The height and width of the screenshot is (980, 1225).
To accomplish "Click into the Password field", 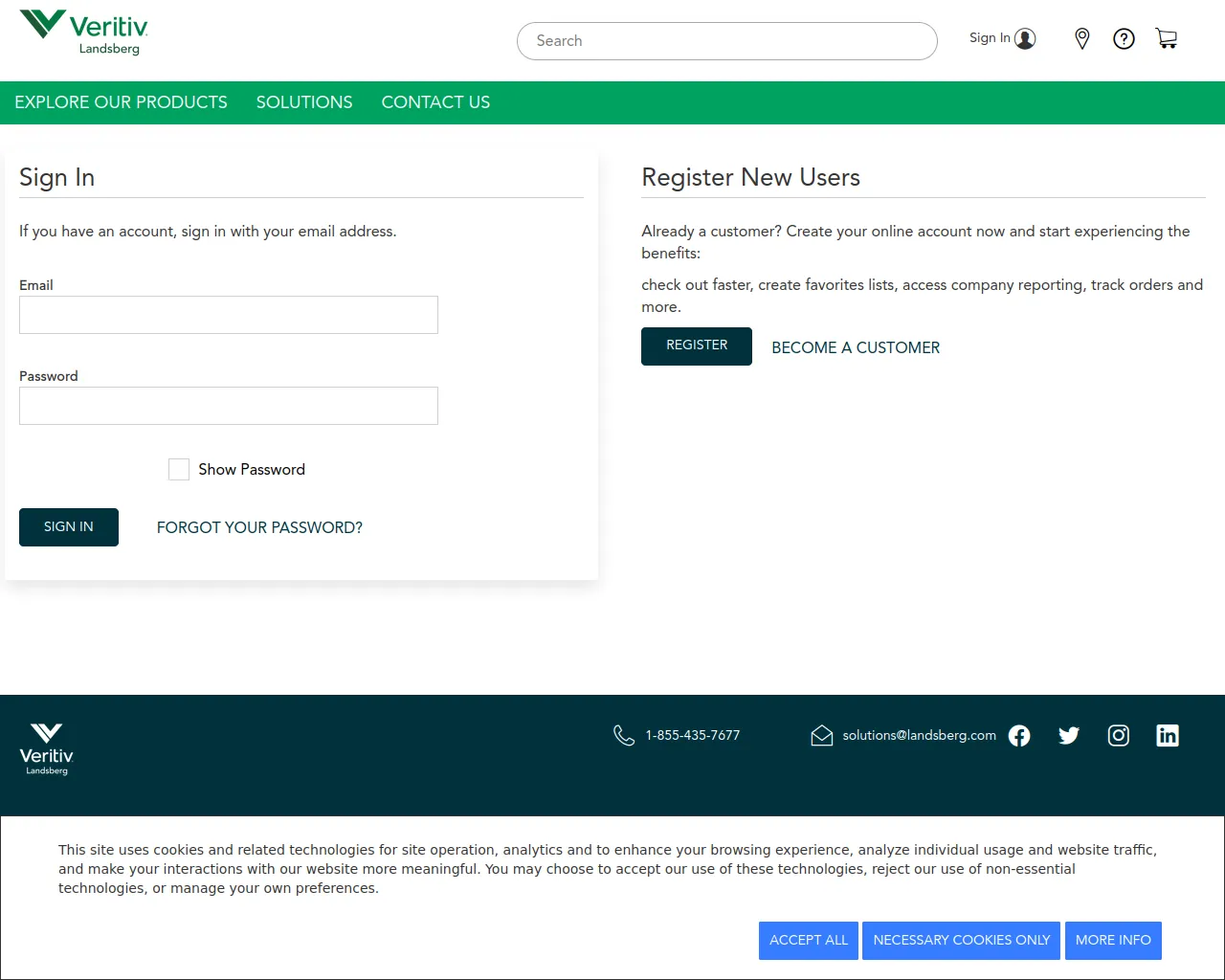I will (229, 406).
